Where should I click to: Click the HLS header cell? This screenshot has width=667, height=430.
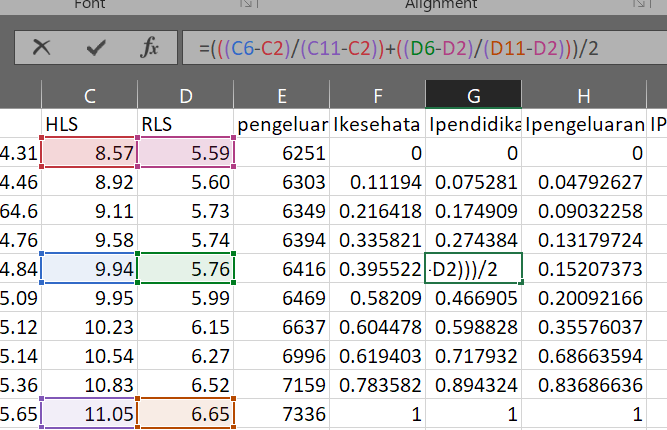[89, 124]
